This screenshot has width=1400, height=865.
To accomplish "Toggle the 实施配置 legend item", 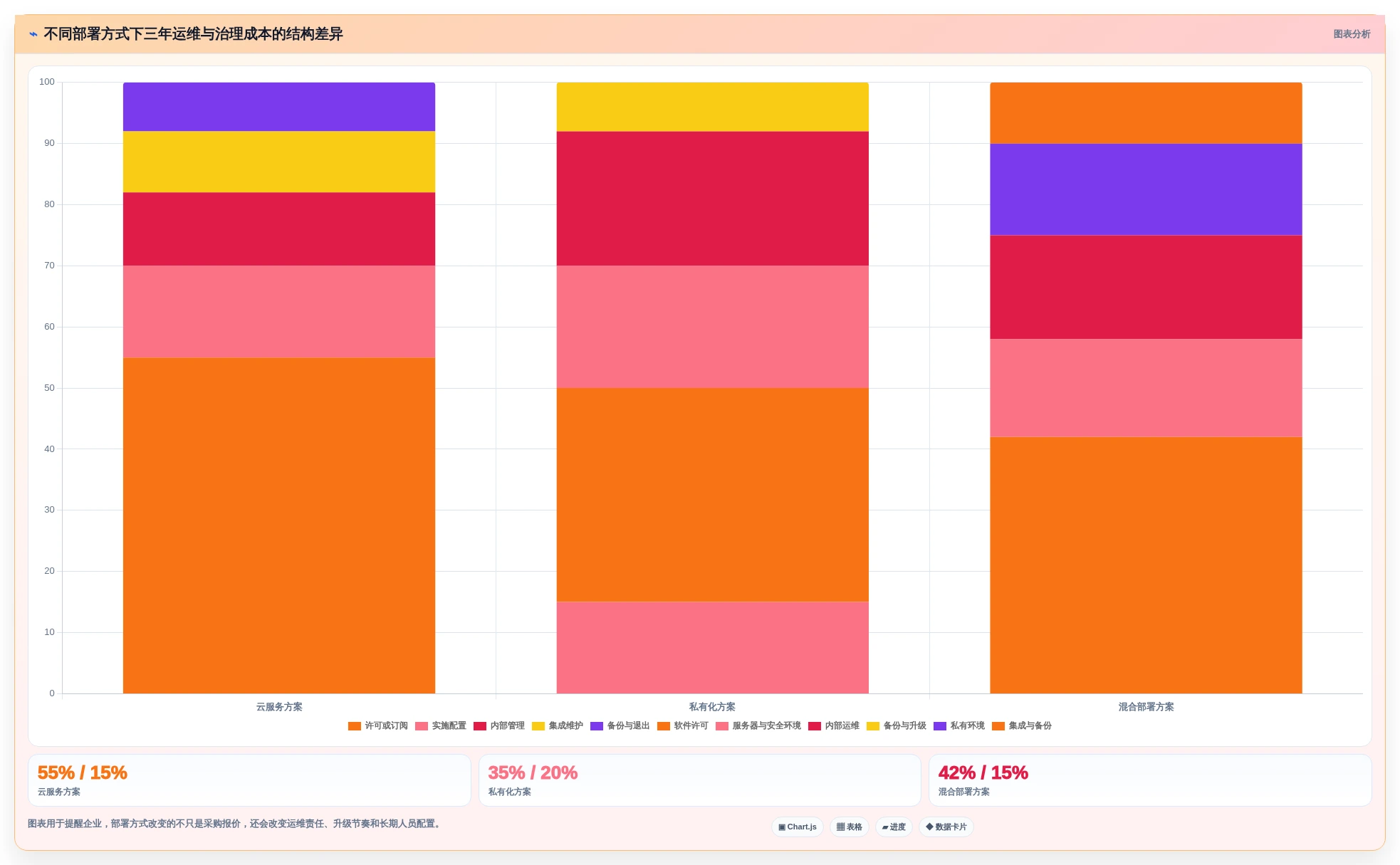I will pyautogui.click(x=440, y=726).
